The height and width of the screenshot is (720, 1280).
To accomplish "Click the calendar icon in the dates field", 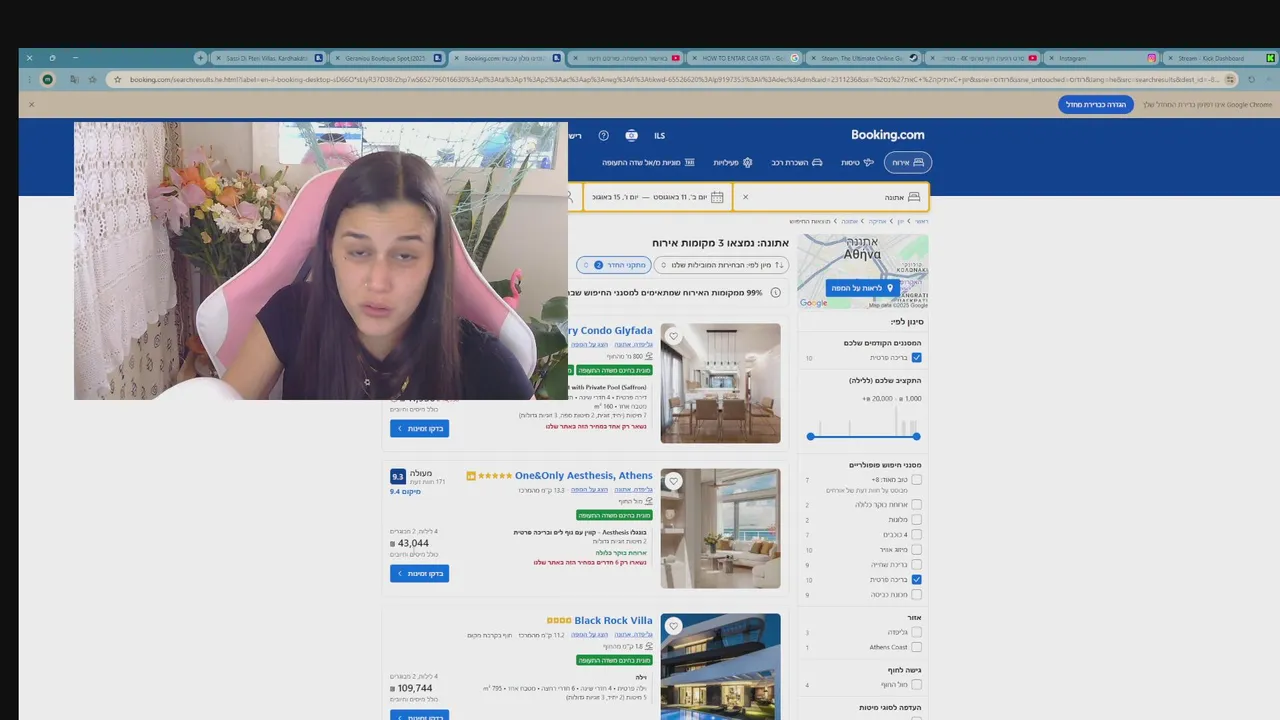I will click(x=717, y=197).
